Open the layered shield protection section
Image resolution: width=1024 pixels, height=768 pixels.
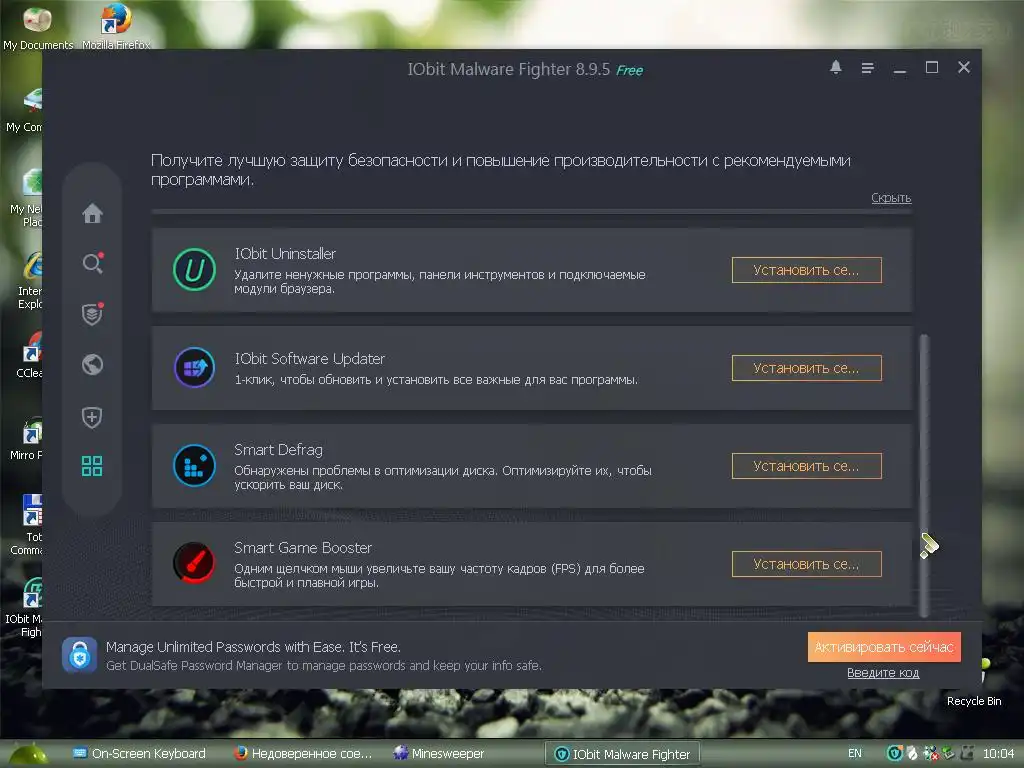tap(92, 314)
